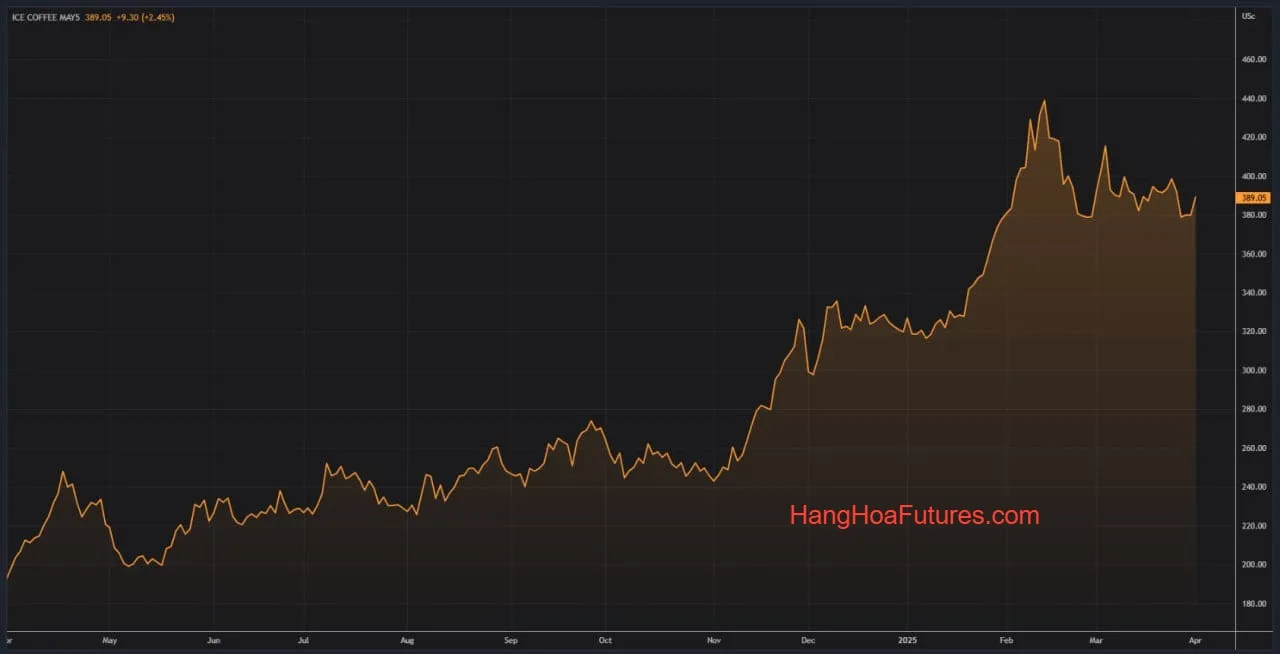Select the Feb marker on time axis

pyautogui.click(x=1007, y=639)
